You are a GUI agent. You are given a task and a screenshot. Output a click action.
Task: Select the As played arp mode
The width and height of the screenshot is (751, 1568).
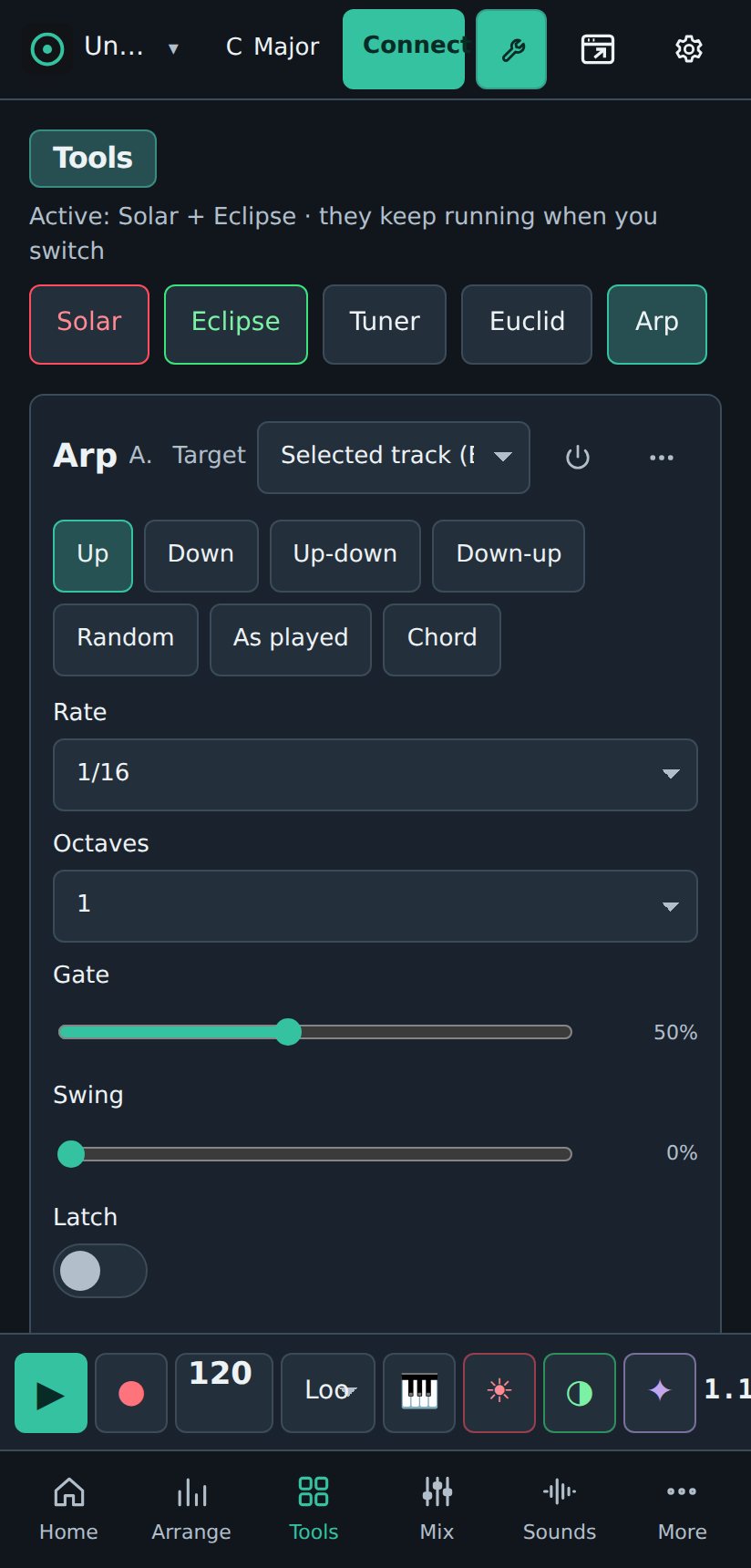click(x=291, y=640)
